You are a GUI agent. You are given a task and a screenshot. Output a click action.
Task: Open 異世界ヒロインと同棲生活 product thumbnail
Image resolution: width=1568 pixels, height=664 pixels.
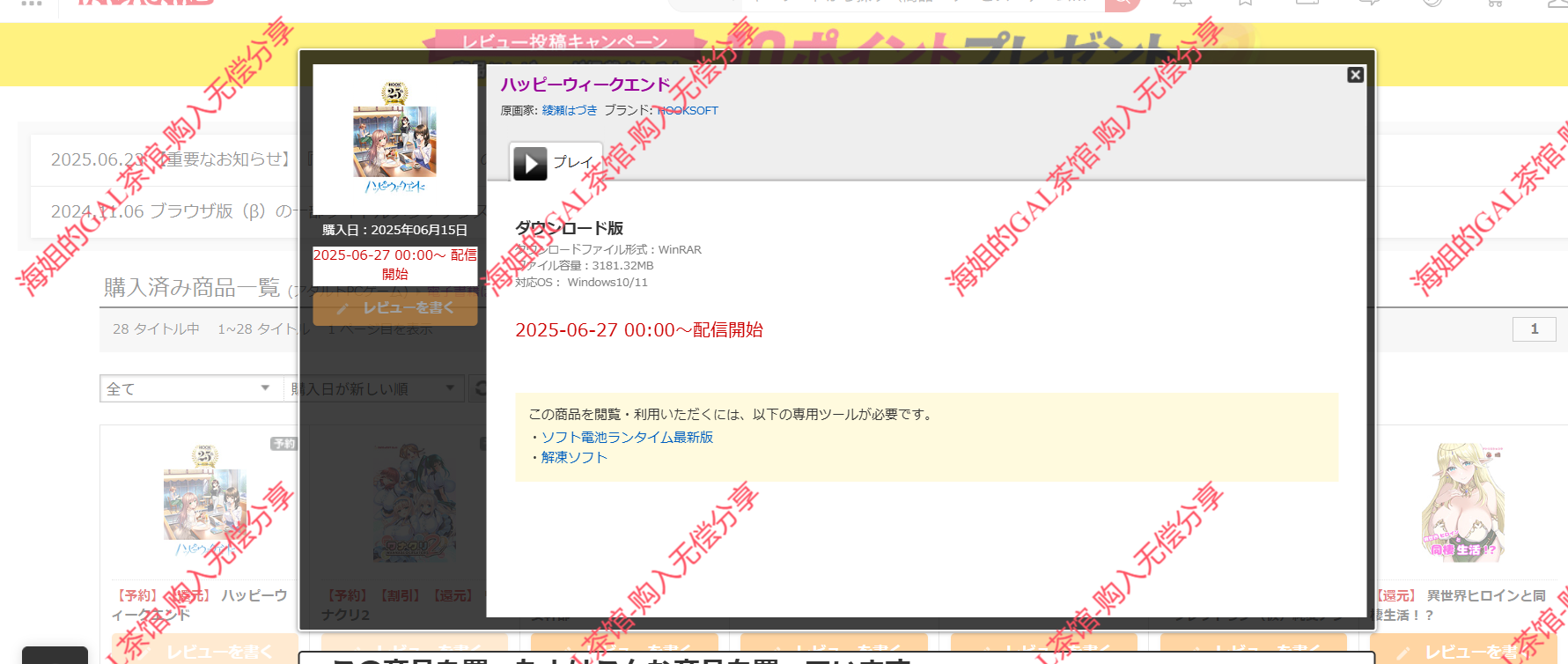(x=1463, y=502)
